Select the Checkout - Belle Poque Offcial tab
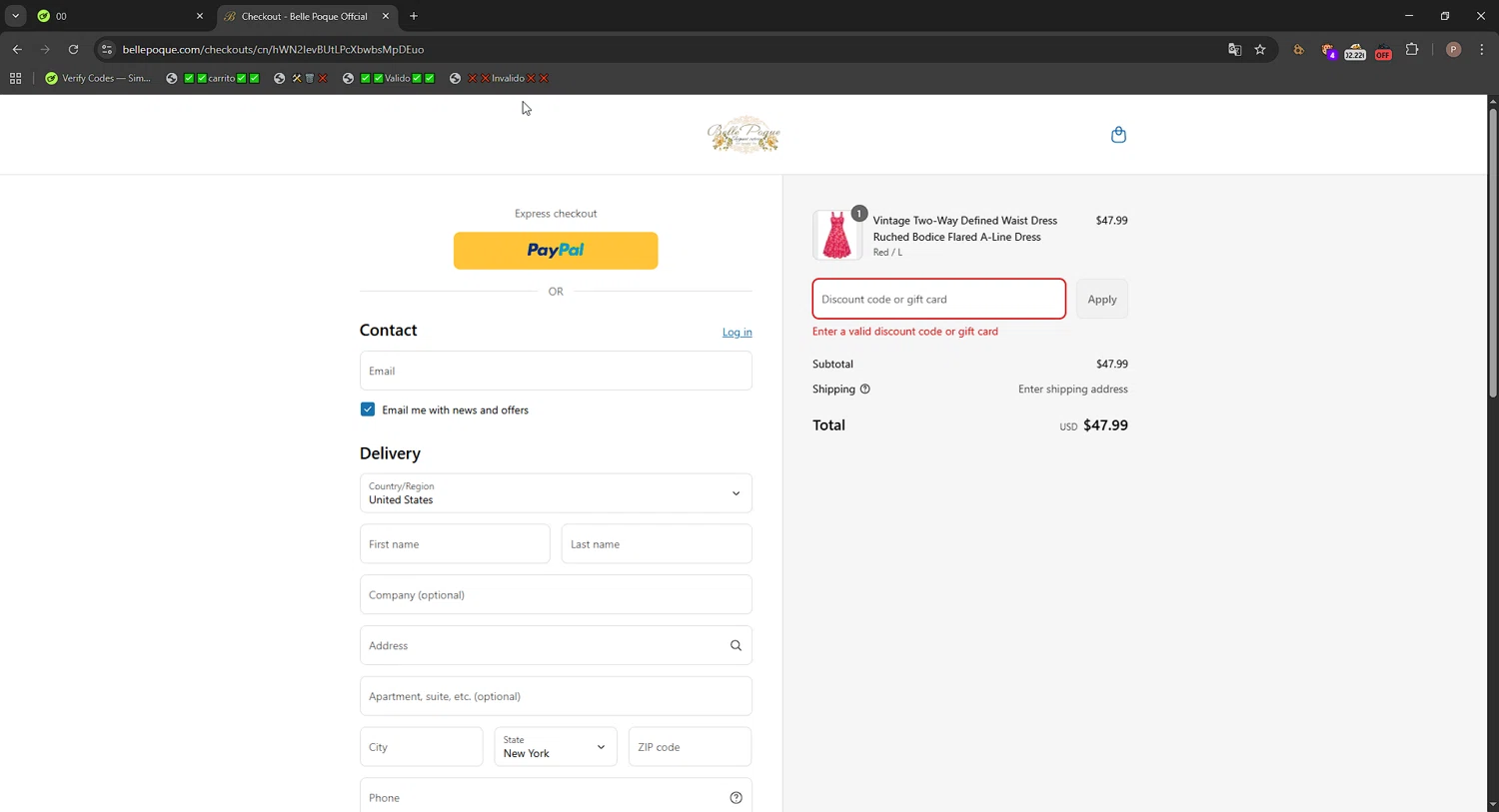This screenshot has height=812, width=1499. tap(306, 16)
